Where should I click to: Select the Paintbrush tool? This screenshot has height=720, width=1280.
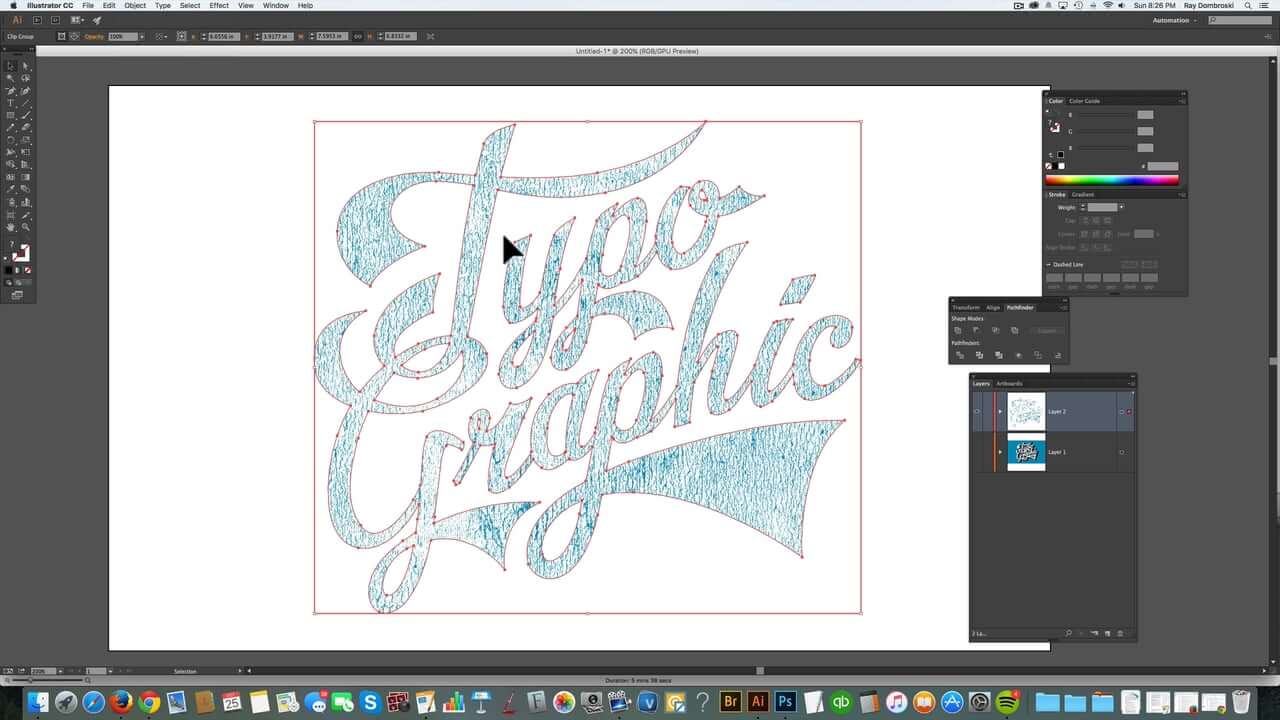pos(25,115)
